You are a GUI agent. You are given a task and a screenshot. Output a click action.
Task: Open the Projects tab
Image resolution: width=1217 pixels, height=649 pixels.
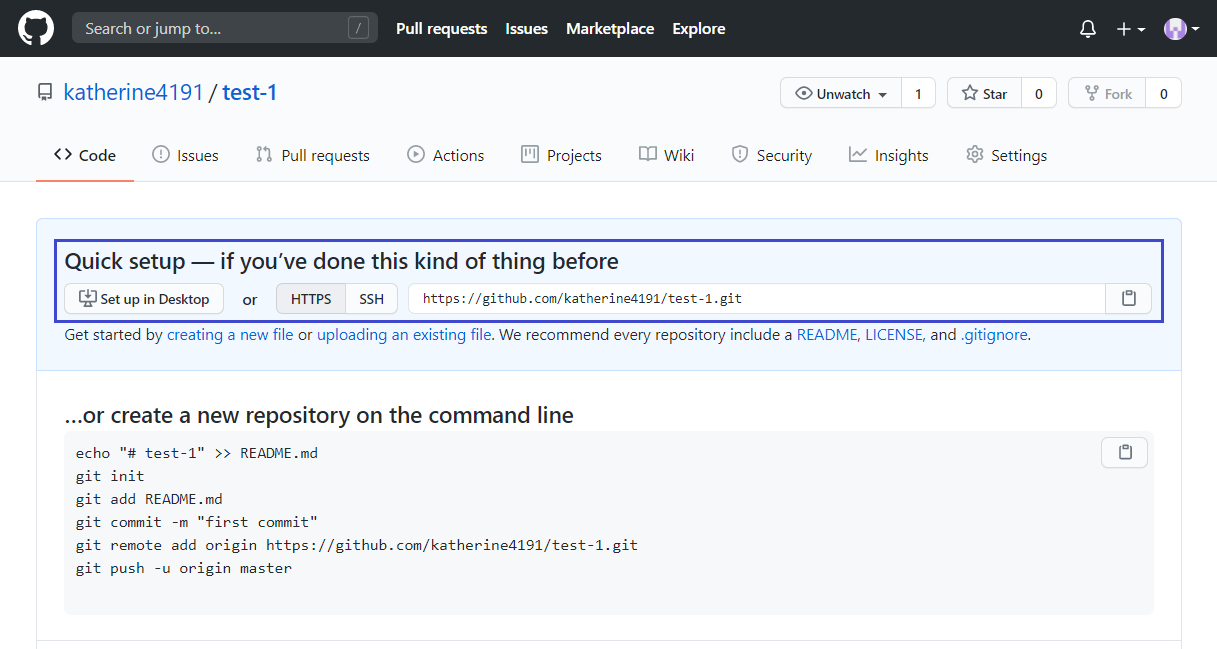561,155
